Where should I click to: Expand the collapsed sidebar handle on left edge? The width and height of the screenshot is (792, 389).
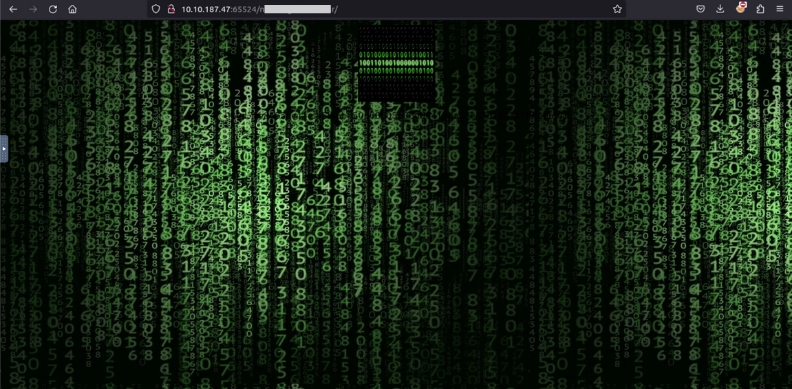(x=4, y=149)
